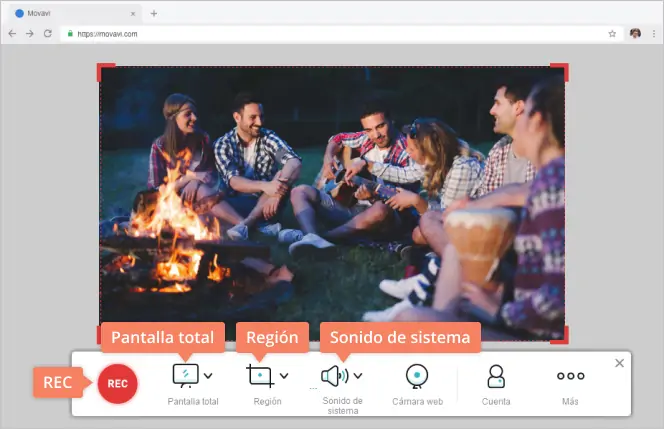Open a new browser tab
The width and height of the screenshot is (664, 429).
(x=154, y=14)
